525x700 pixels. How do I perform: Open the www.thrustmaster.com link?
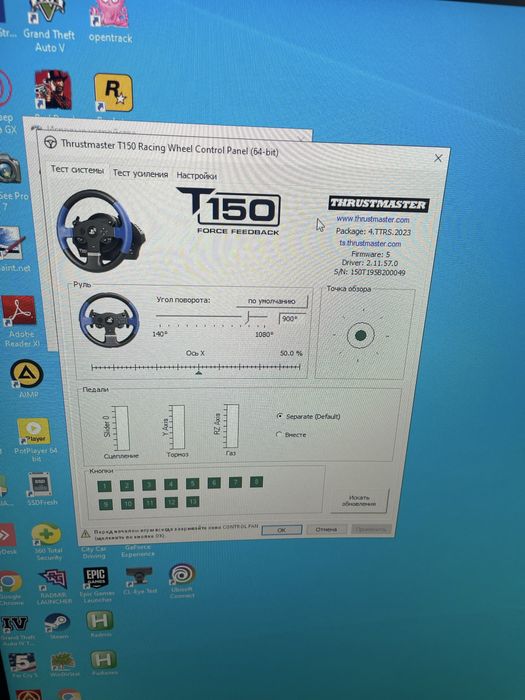tap(373, 219)
